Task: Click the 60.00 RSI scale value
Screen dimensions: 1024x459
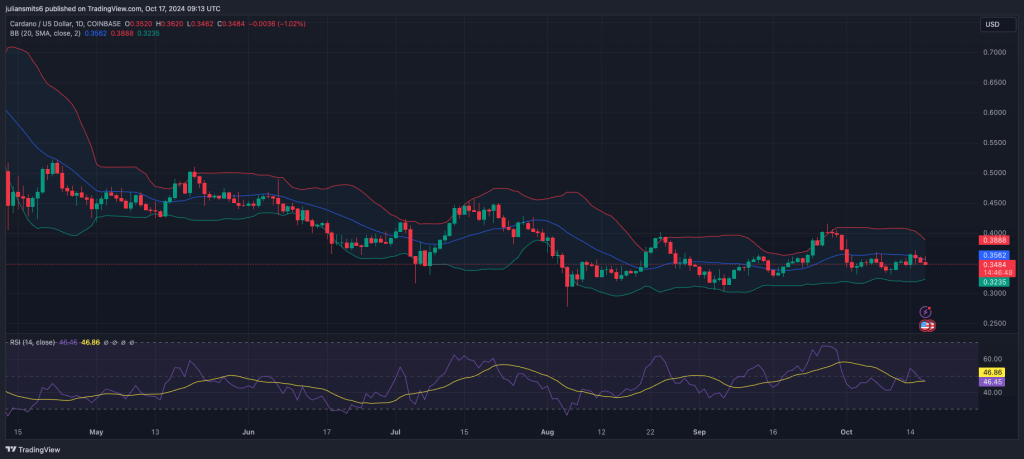Action: tap(991, 359)
